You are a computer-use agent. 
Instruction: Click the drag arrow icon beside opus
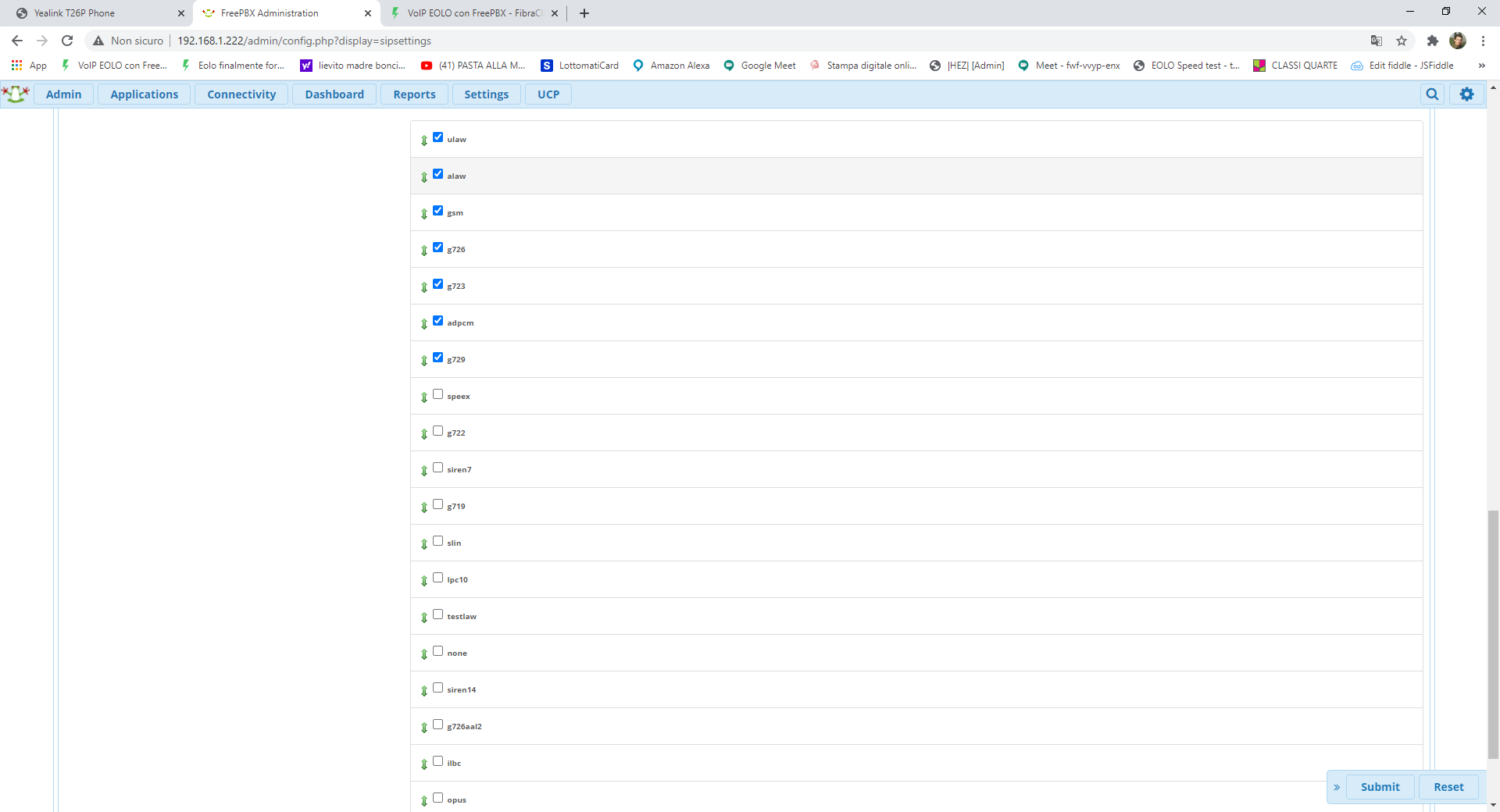tap(424, 801)
